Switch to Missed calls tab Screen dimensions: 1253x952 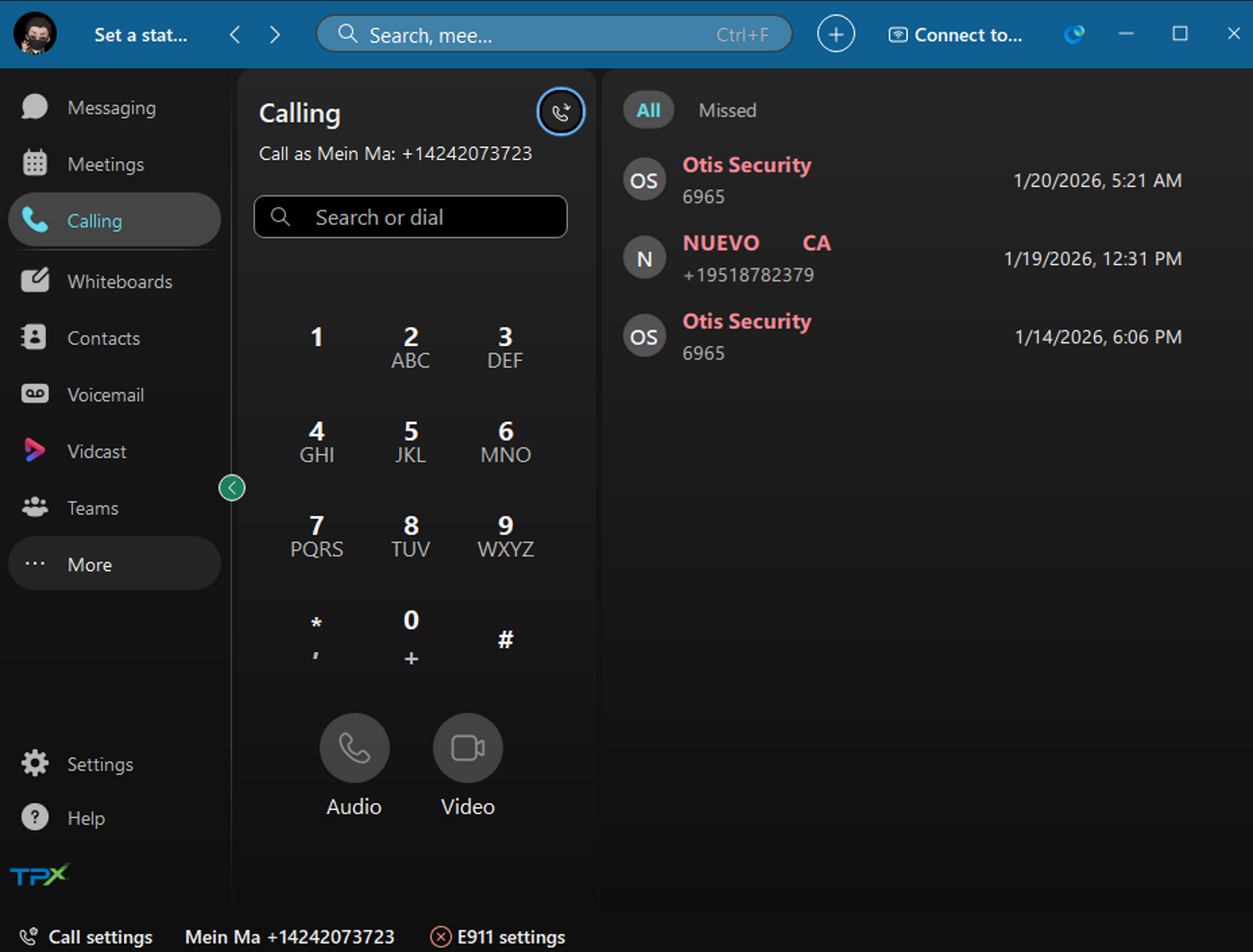(x=727, y=111)
